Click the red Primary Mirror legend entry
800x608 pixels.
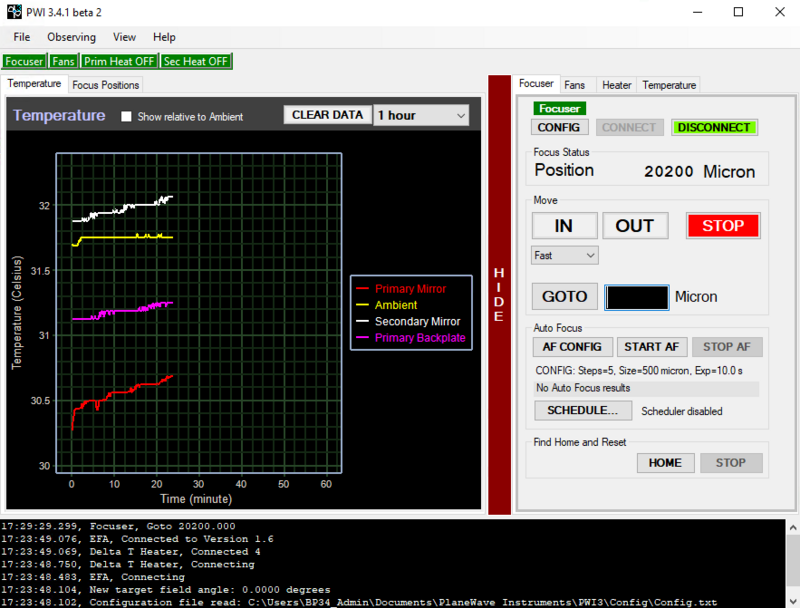(x=410, y=289)
